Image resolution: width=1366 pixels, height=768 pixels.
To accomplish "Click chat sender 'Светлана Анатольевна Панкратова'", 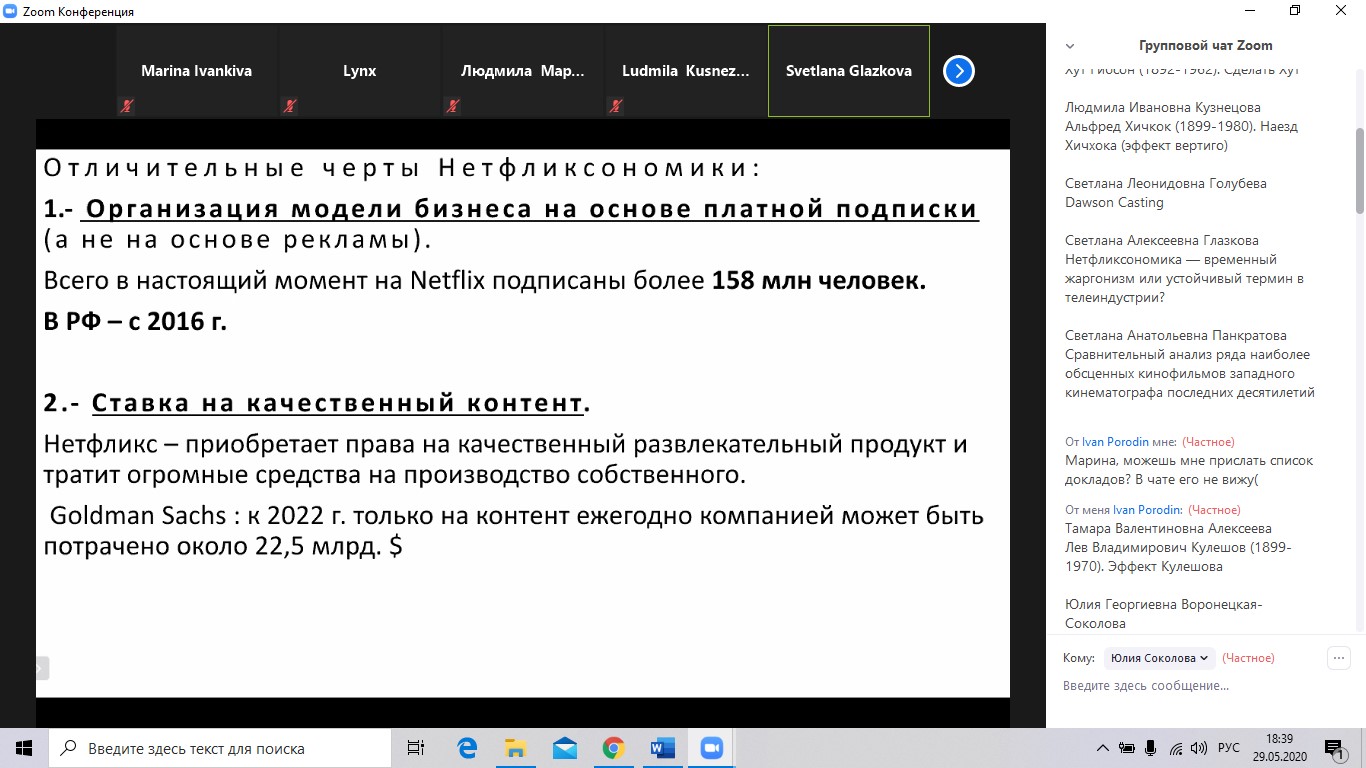I will point(1175,335).
